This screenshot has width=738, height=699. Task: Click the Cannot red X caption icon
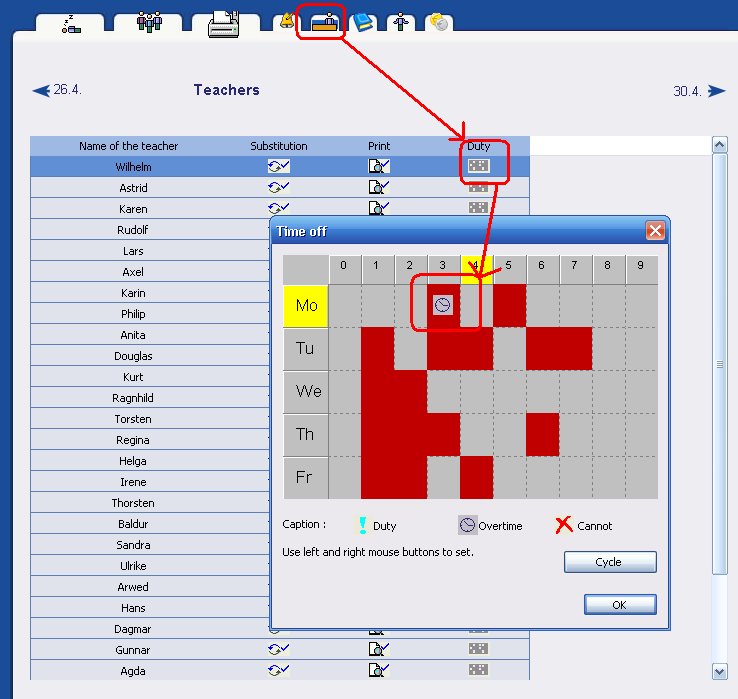[x=564, y=525]
